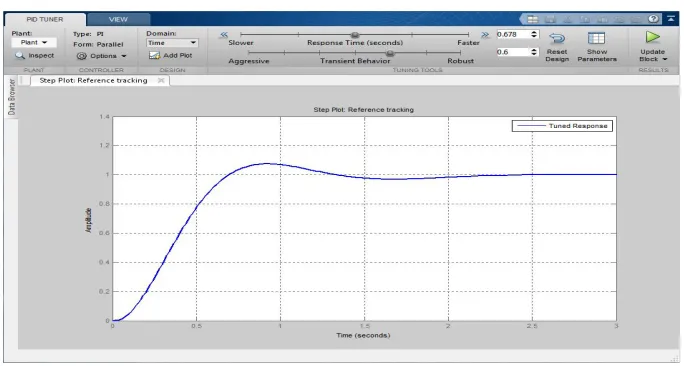Screen dimensions: 684x366
Task: Click the Transient Behavior value field 0.6
Action: [x=513, y=52]
